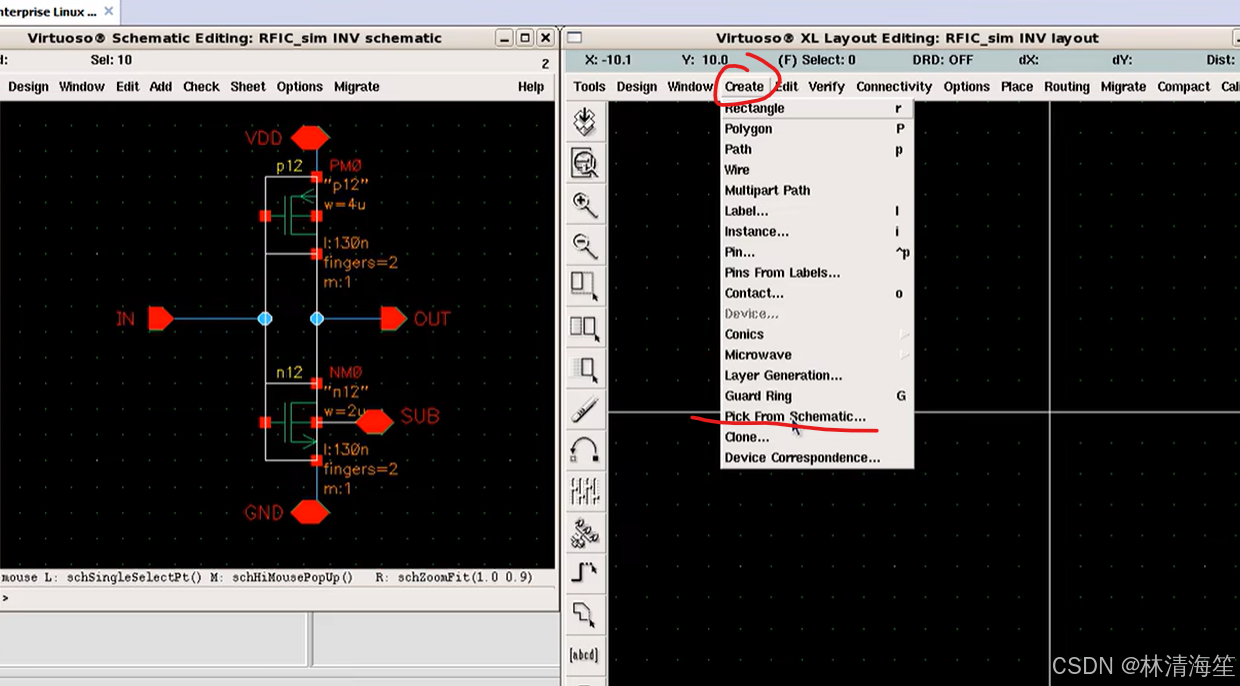The width and height of the screenshot is (1240, 686).
Task: Click the Enterprise Linux tab at top
Action: 48,12
